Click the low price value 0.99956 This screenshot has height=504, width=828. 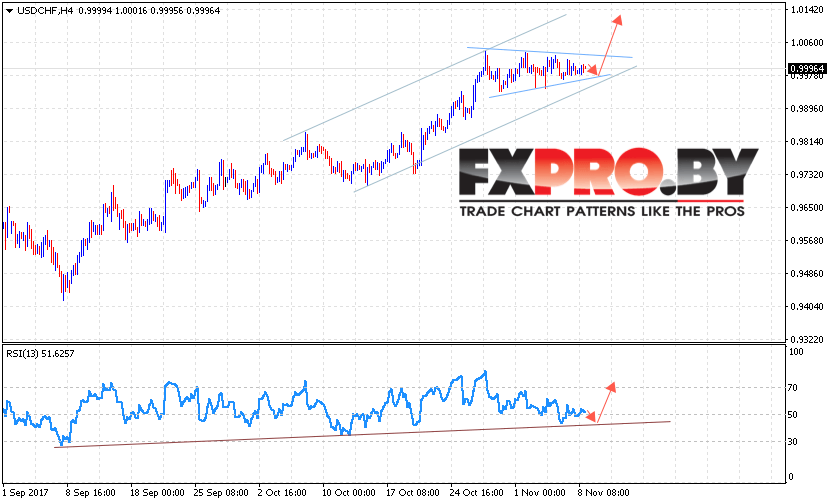coord(167,11)
